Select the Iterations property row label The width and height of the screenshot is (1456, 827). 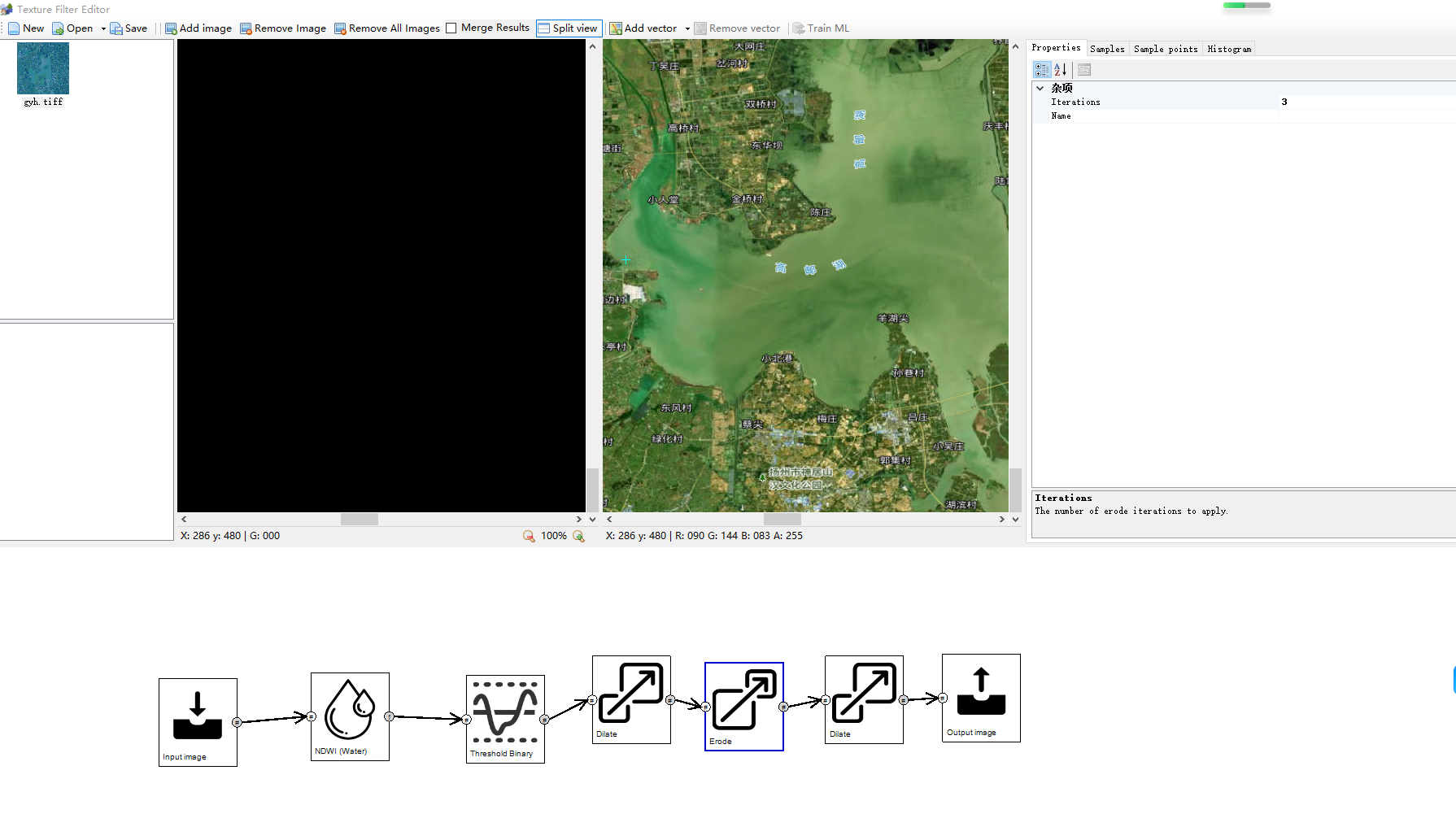[x=1075, y=102]
